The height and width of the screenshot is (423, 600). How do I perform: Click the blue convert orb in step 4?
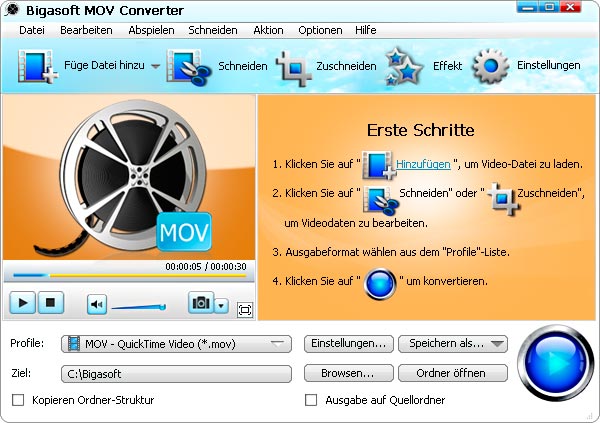(x=380, y=284)
